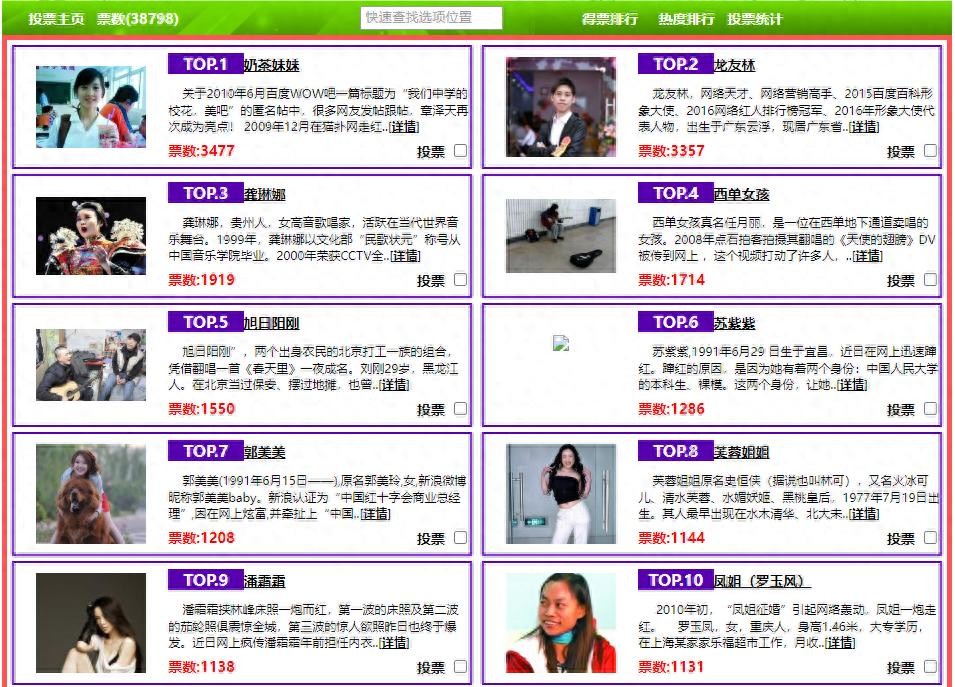Image resolution: width=955 pixels, height=687 pixels.
Task: Click the quick search input field
Action: click(431, 18)
